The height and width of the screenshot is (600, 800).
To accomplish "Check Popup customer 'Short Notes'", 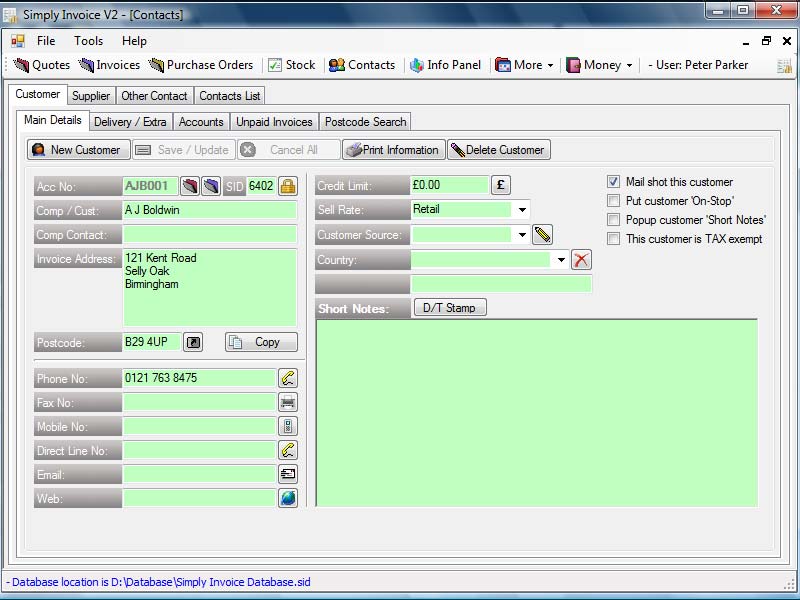I will [x=613, y=219].
